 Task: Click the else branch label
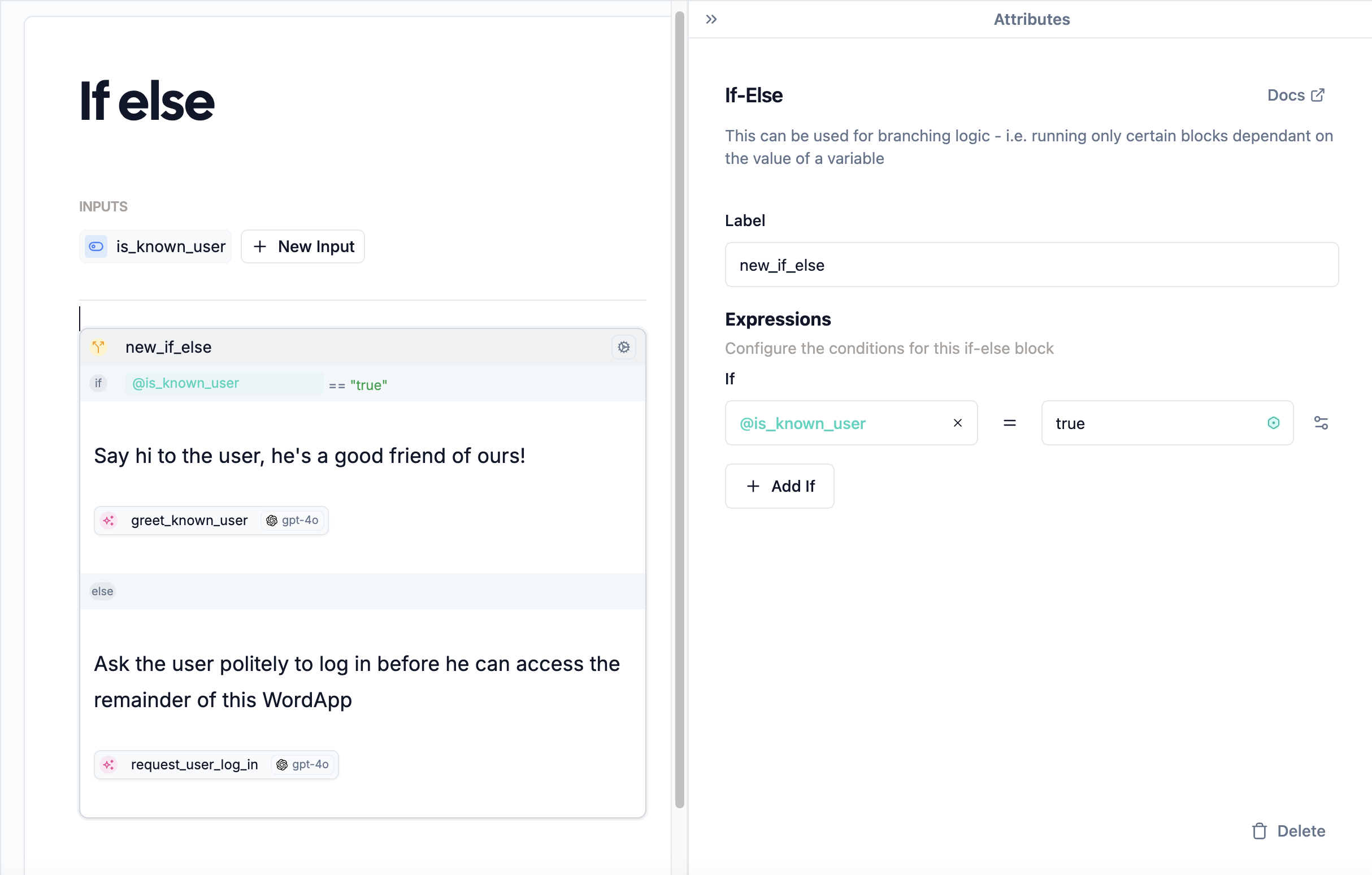[102, 591]
